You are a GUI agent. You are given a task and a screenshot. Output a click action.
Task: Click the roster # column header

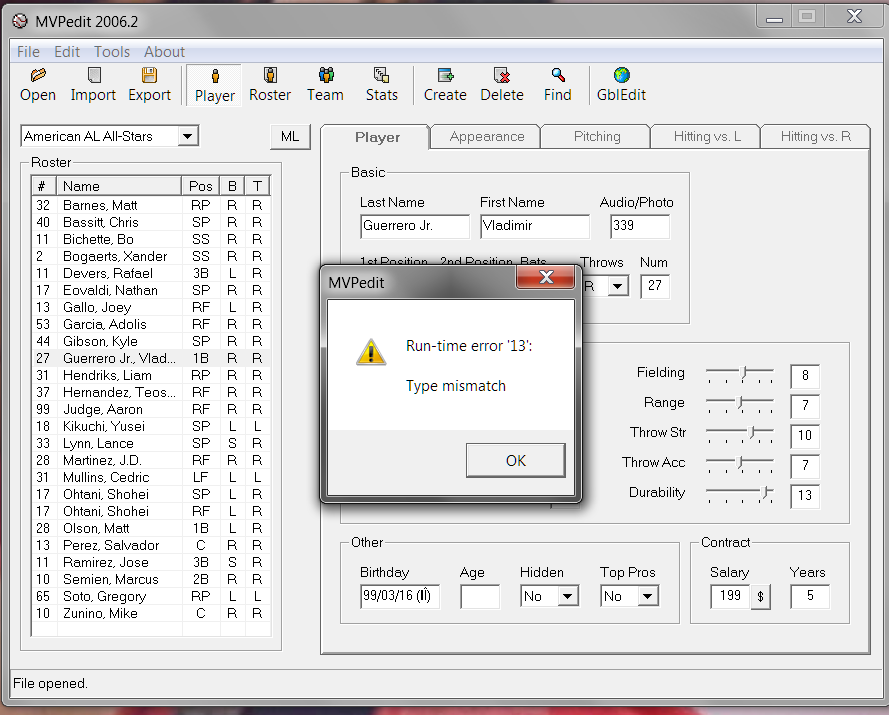point(44,186)
